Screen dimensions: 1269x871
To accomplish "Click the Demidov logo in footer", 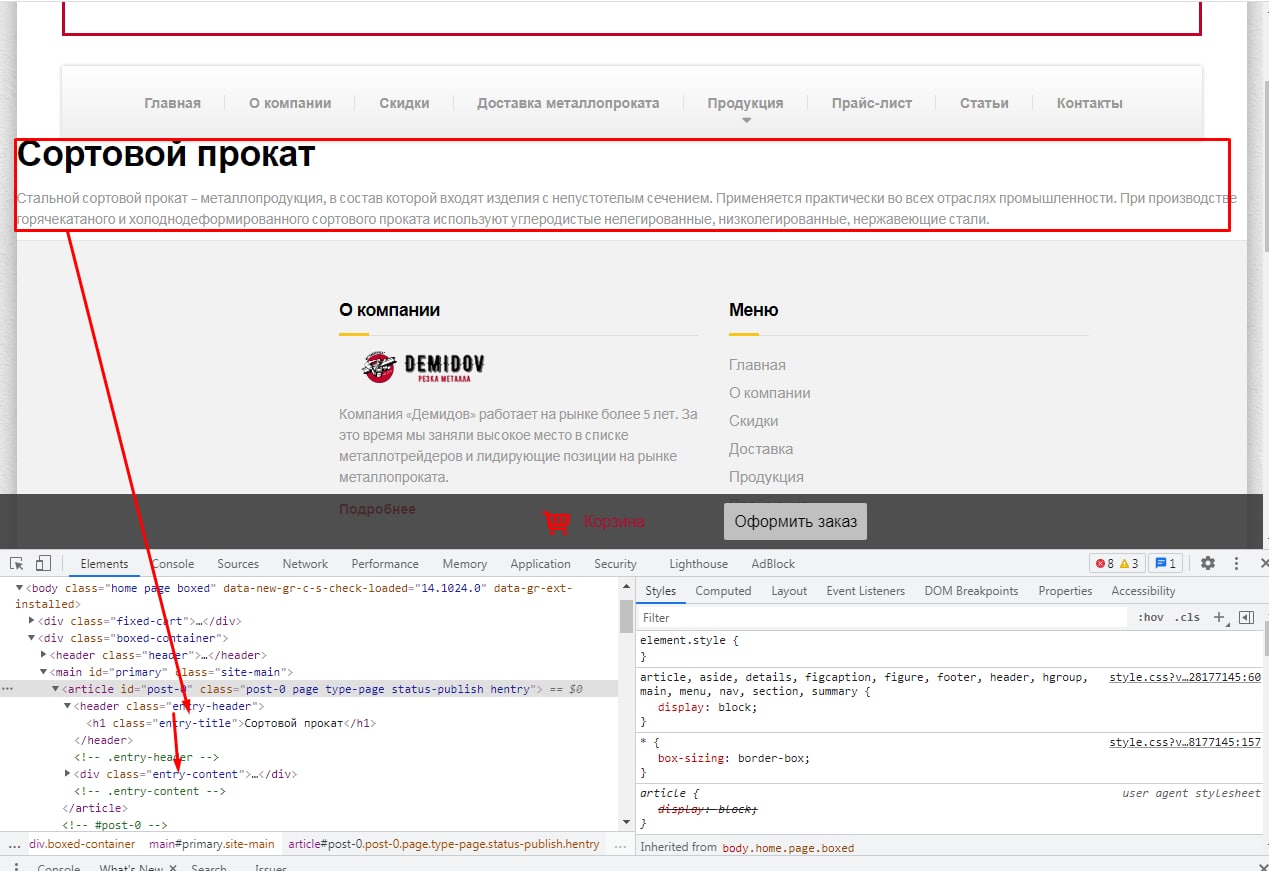I will pos(423,367).
